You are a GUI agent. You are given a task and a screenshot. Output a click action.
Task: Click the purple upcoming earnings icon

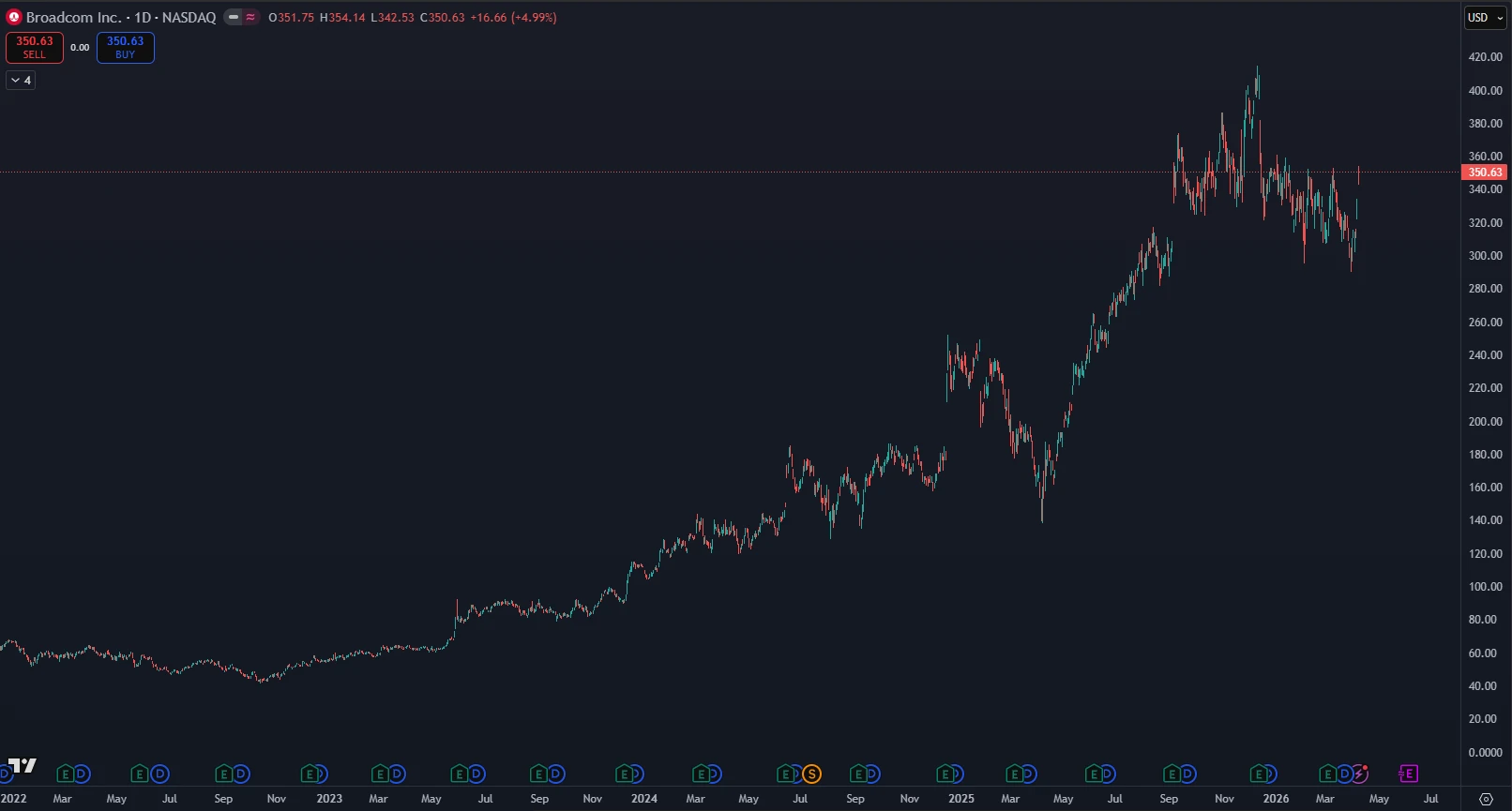[x=1408, y=773]
